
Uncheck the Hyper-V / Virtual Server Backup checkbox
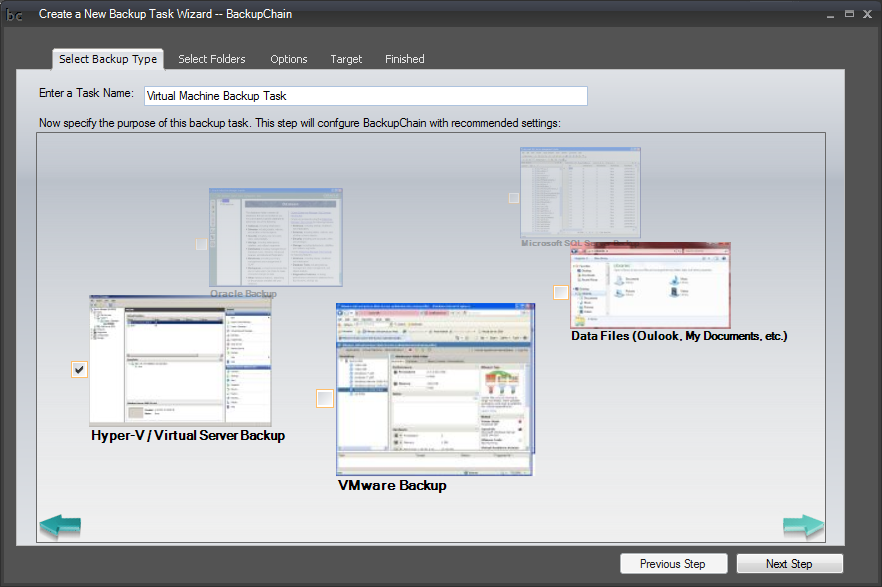pyautogui.click(x=79, y=369)
